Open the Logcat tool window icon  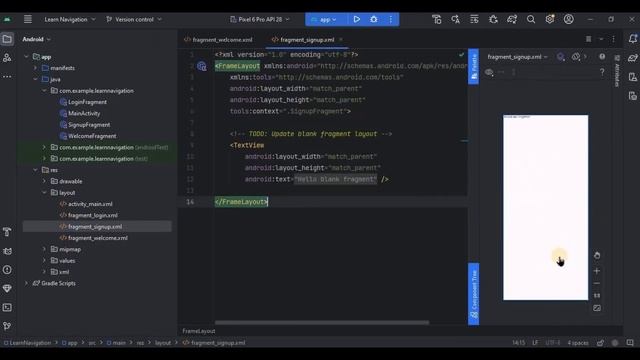7,251
